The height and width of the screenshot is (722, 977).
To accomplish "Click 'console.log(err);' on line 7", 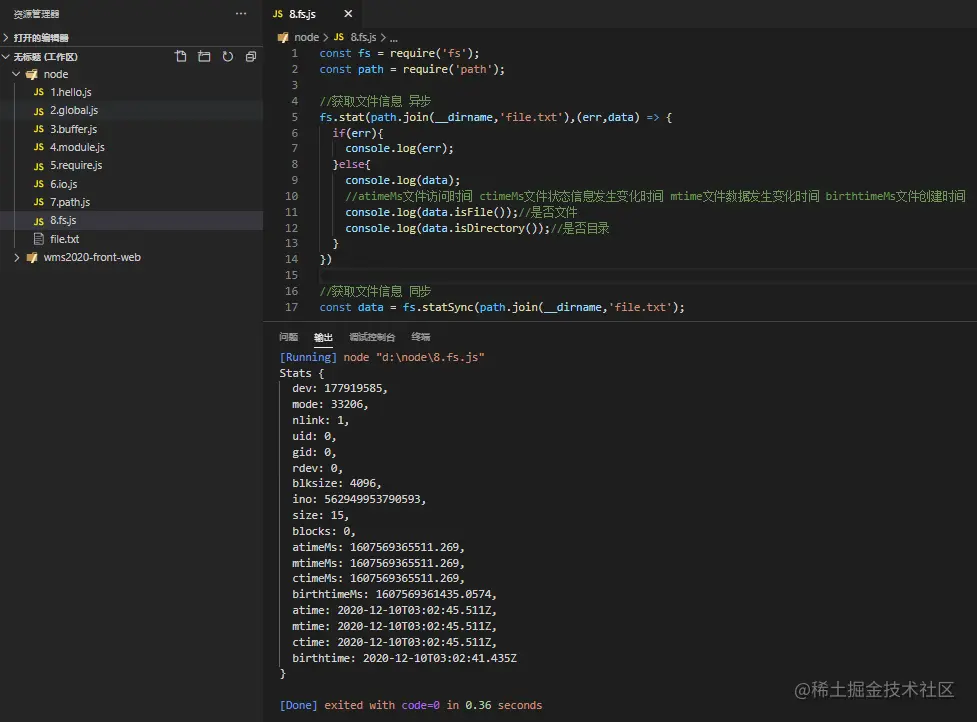I will coord(399,148).
